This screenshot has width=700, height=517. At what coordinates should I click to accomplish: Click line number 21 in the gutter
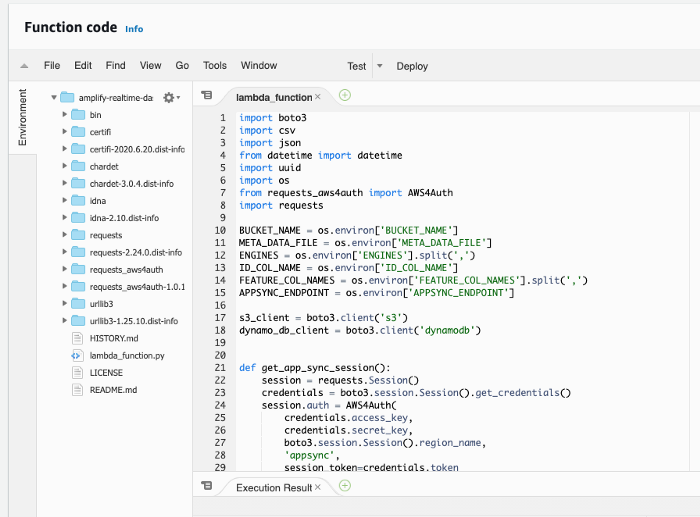(220, 368)
